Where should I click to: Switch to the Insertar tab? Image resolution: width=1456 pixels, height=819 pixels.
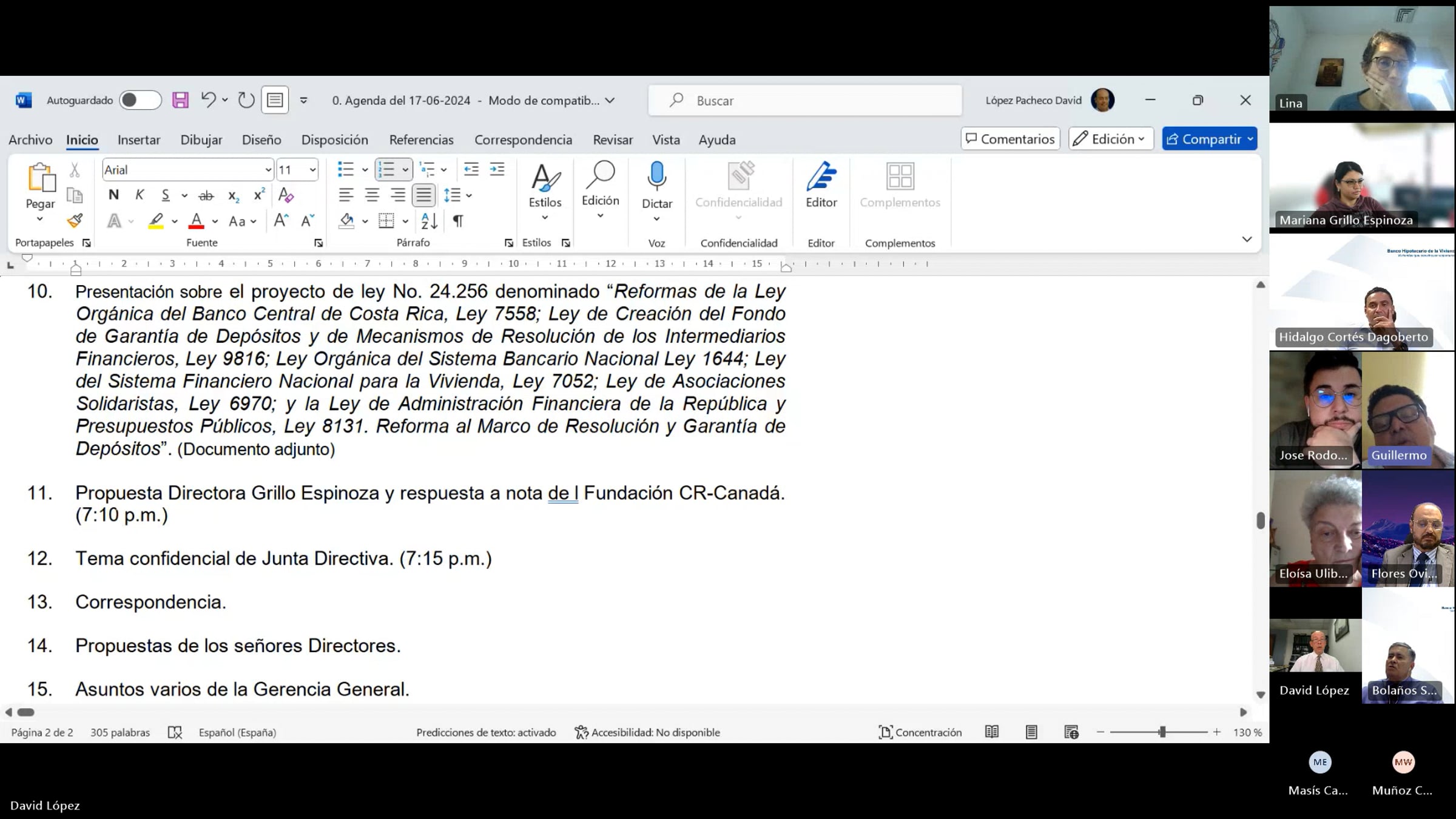tap(139, 140)
